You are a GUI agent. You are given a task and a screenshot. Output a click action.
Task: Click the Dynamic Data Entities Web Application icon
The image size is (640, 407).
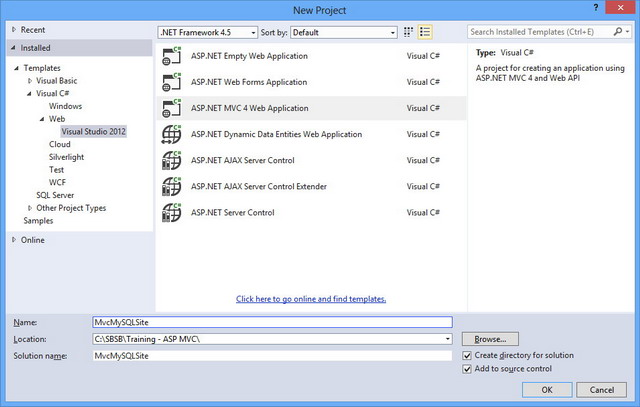(x=171, y=134)
